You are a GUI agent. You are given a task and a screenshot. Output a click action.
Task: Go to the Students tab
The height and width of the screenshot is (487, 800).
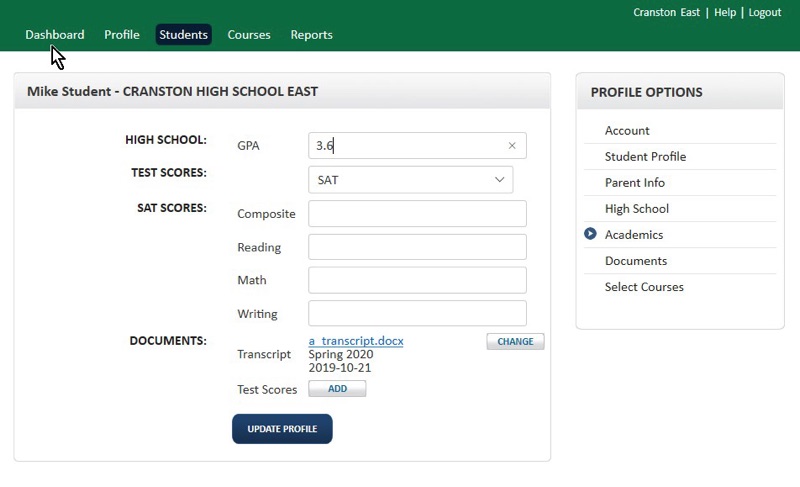point(184,35)
